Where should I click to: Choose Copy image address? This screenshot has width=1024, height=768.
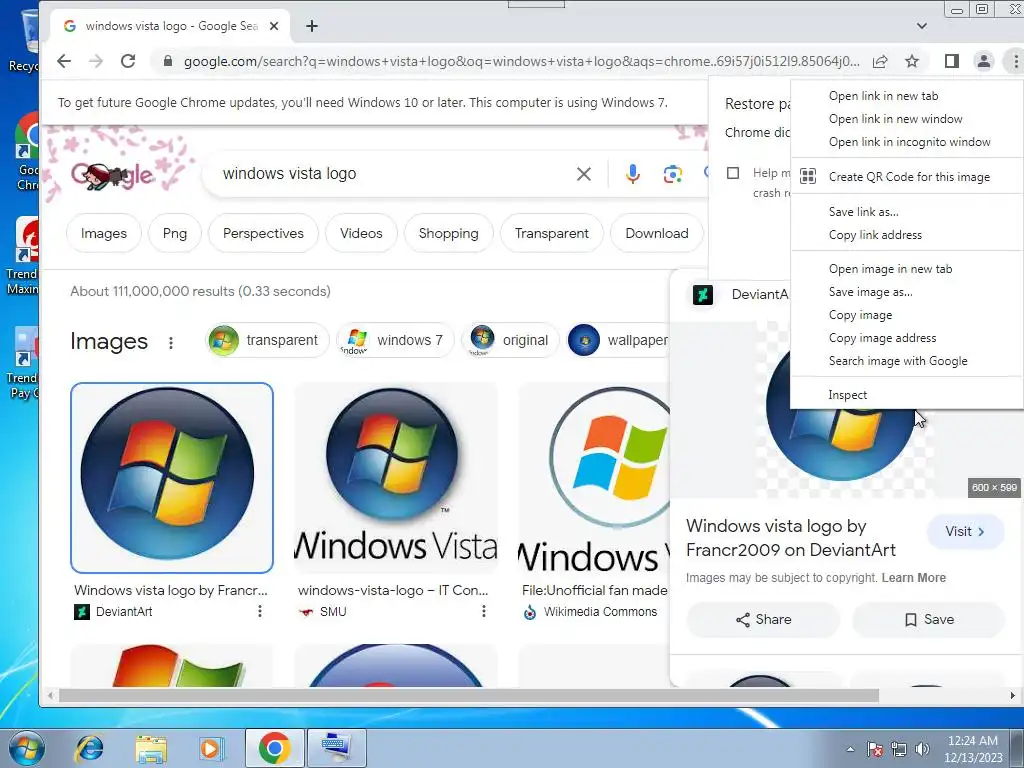906,338
